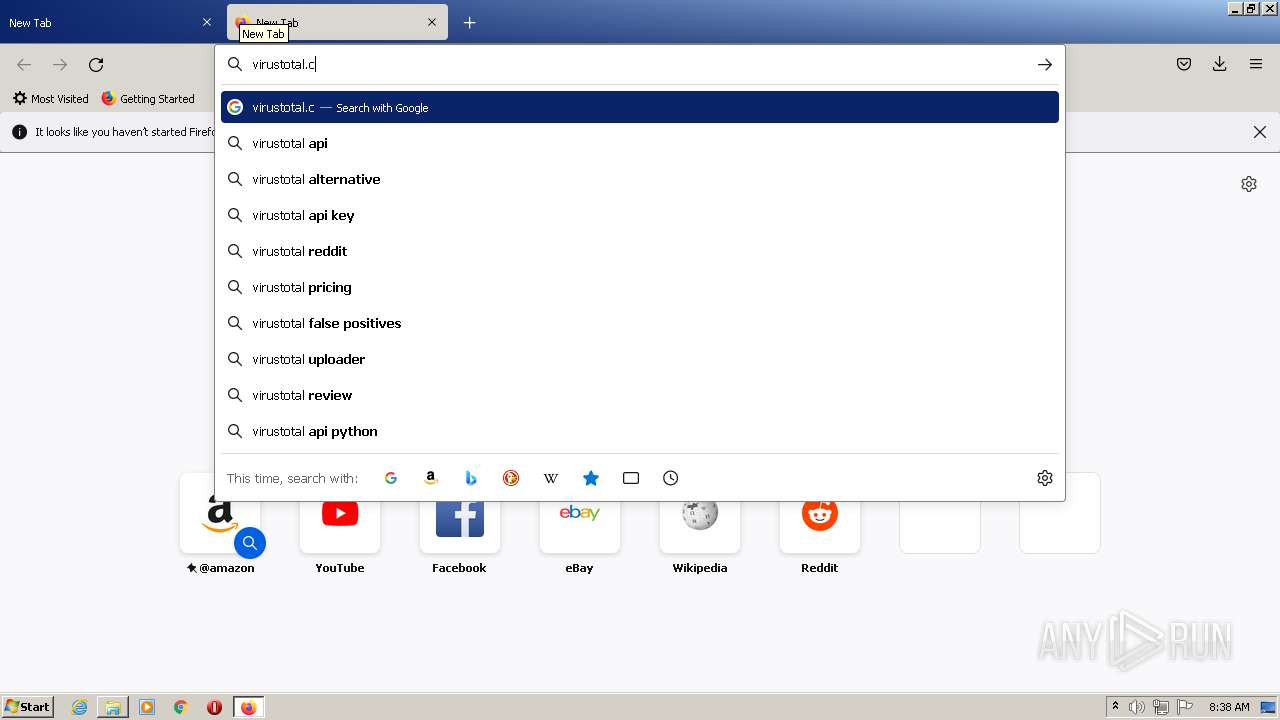1280x720 pixels.
Task: Close the active New Tab
Action: coord(432,22)
